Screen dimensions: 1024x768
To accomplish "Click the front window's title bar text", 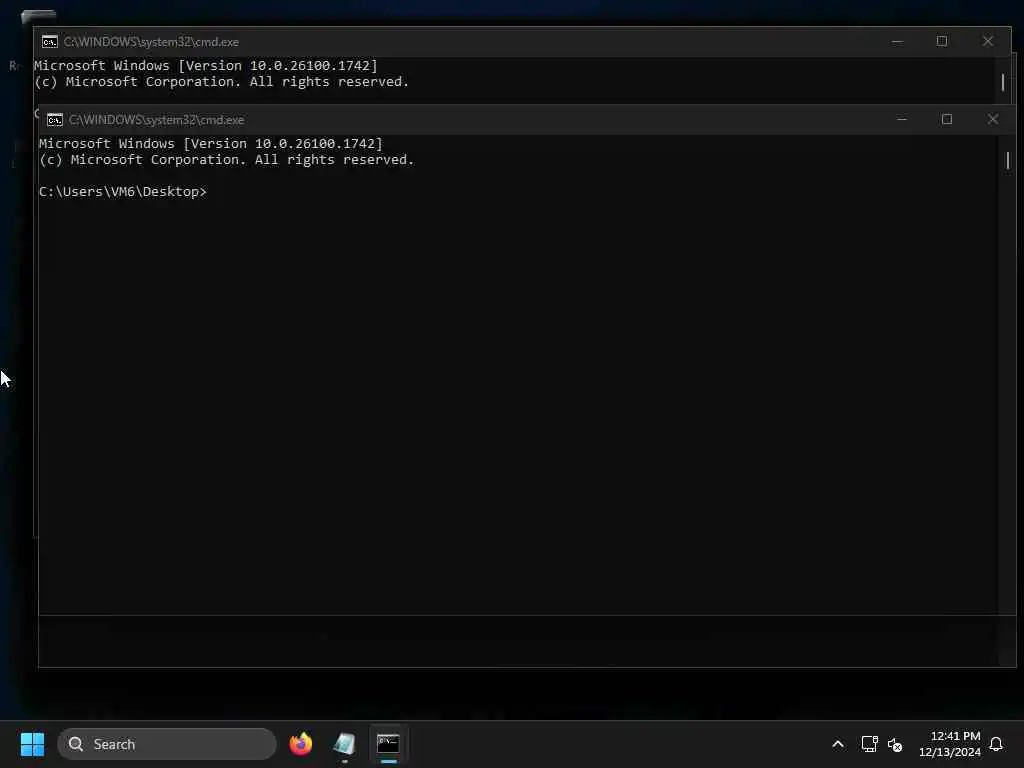I will click(x=157, y=120).
